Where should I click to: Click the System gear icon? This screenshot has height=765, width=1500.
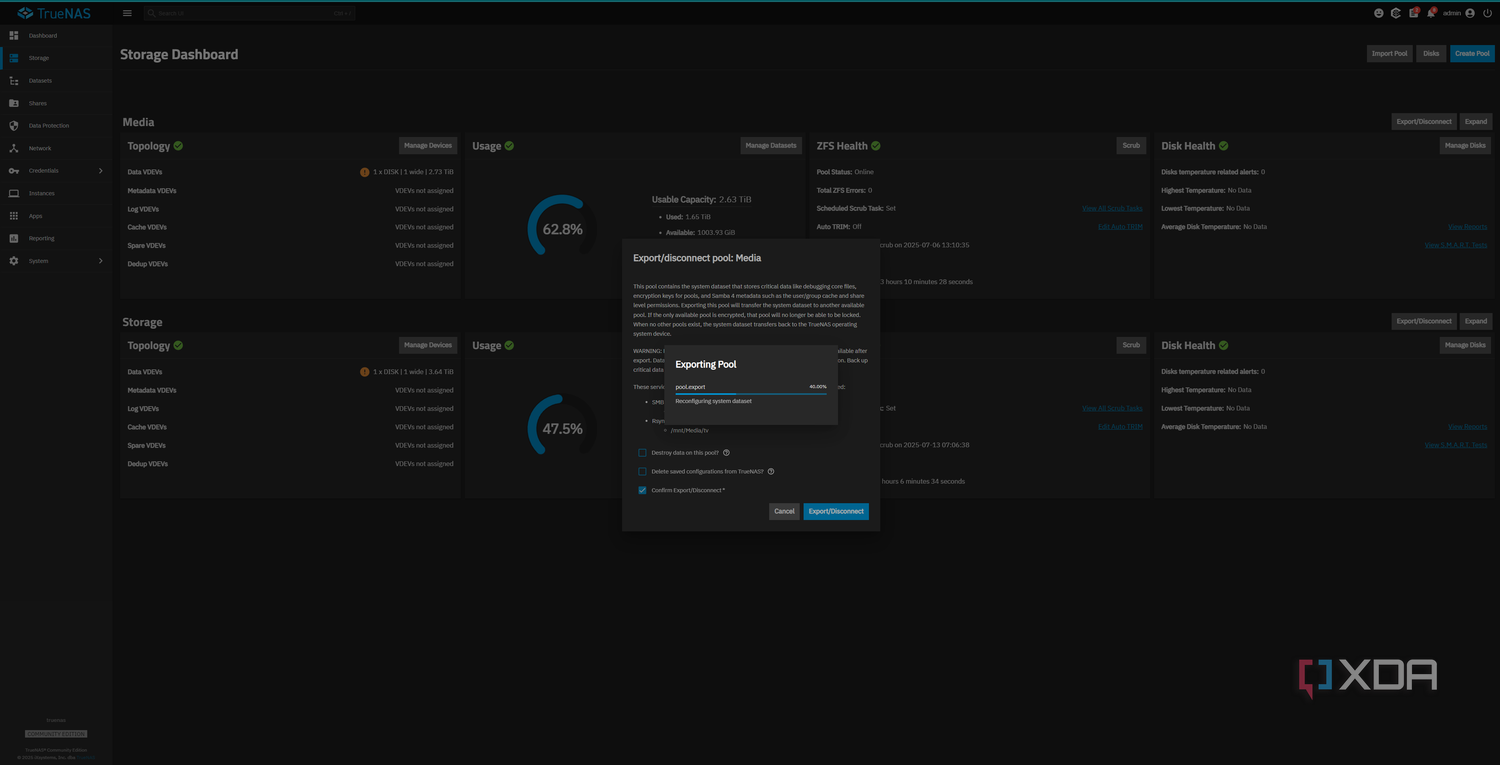pyautogui.click(x=14, y=261)
